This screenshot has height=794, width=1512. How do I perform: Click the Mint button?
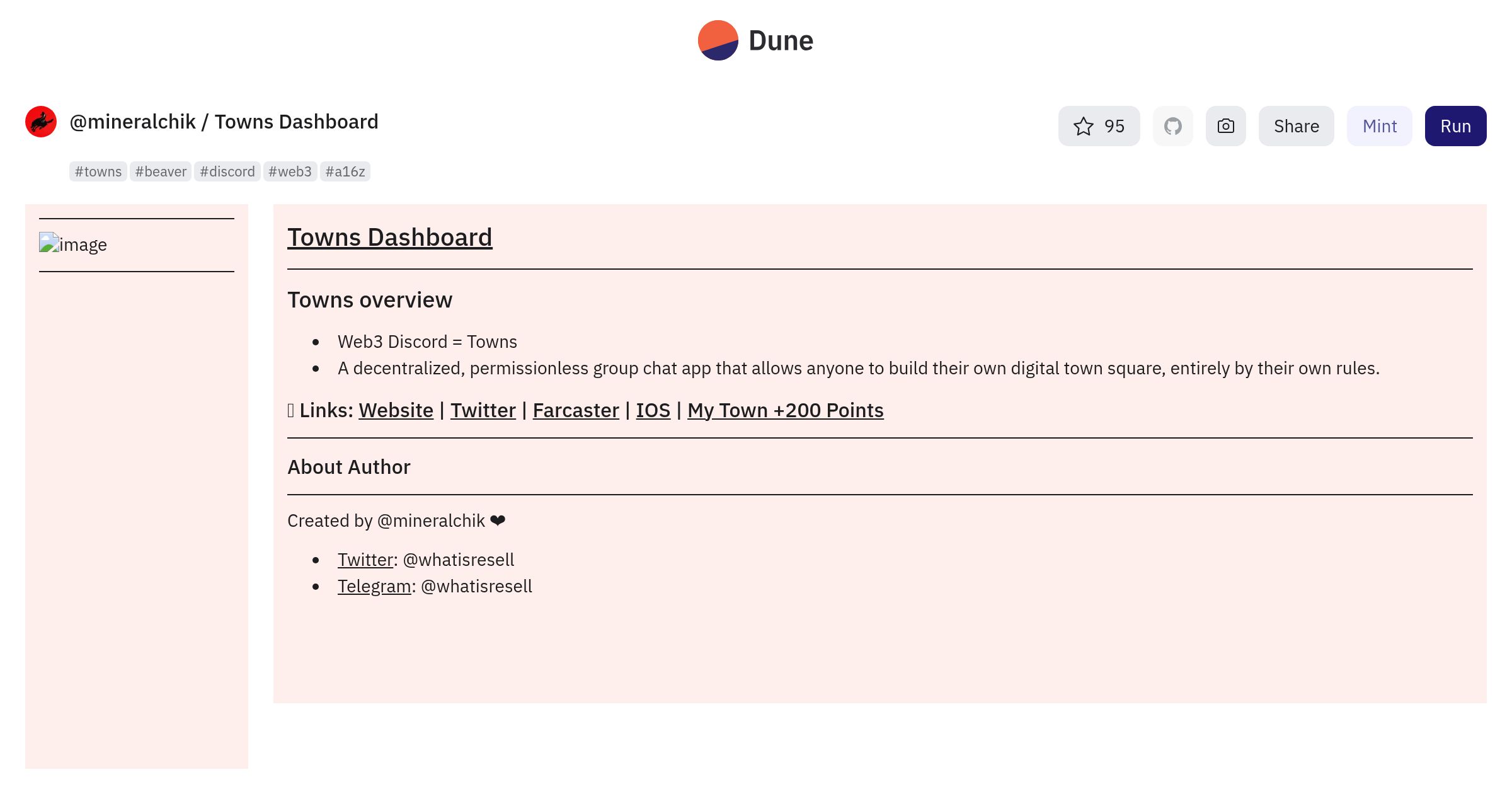pyautogui.click(x=1379, y=126)
